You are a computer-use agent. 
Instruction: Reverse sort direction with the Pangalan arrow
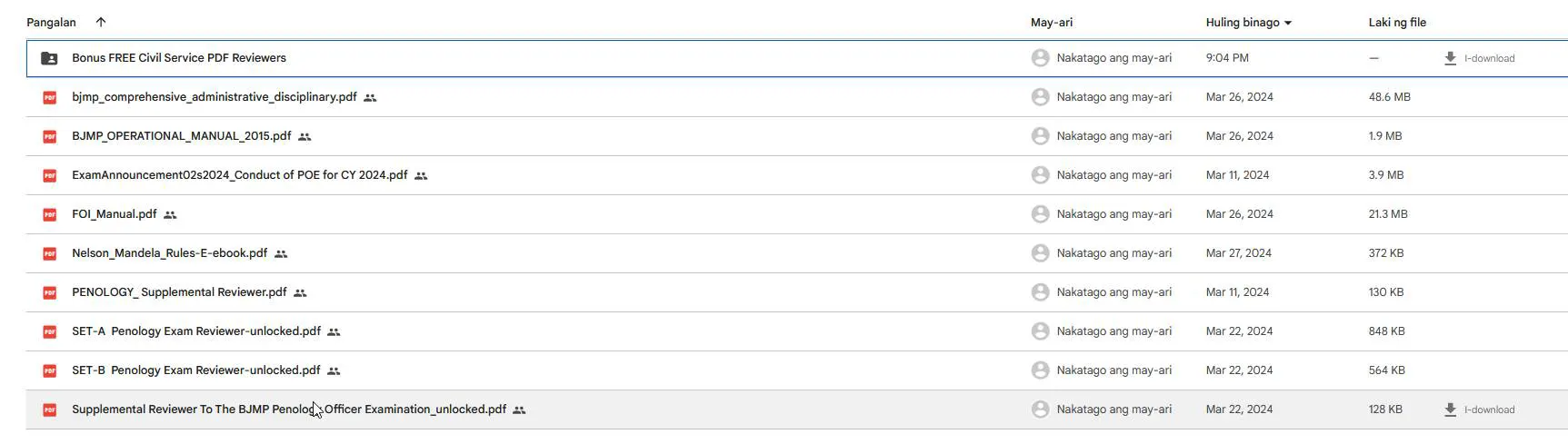101,22
